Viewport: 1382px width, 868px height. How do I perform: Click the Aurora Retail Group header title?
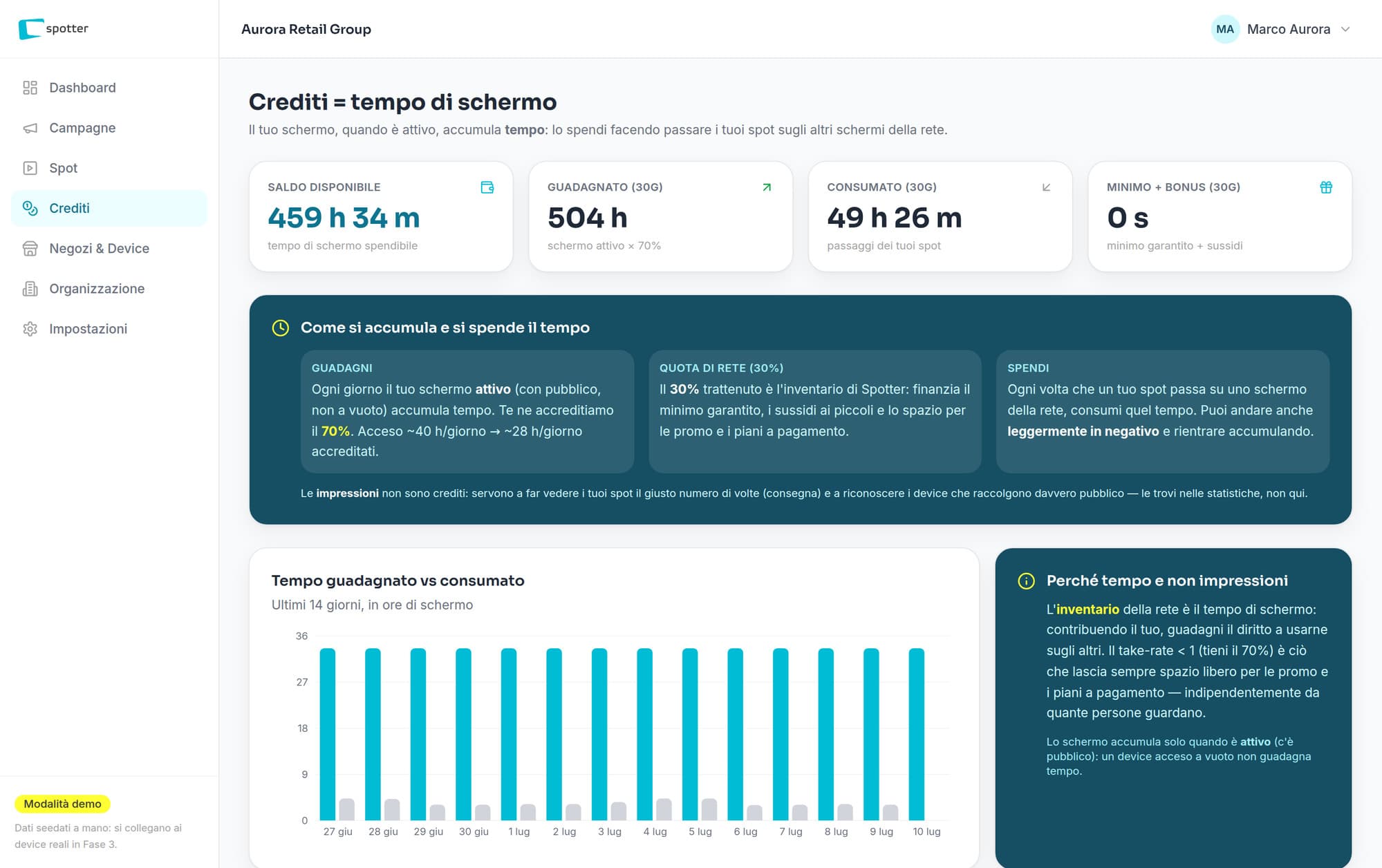tap(306, 29)
